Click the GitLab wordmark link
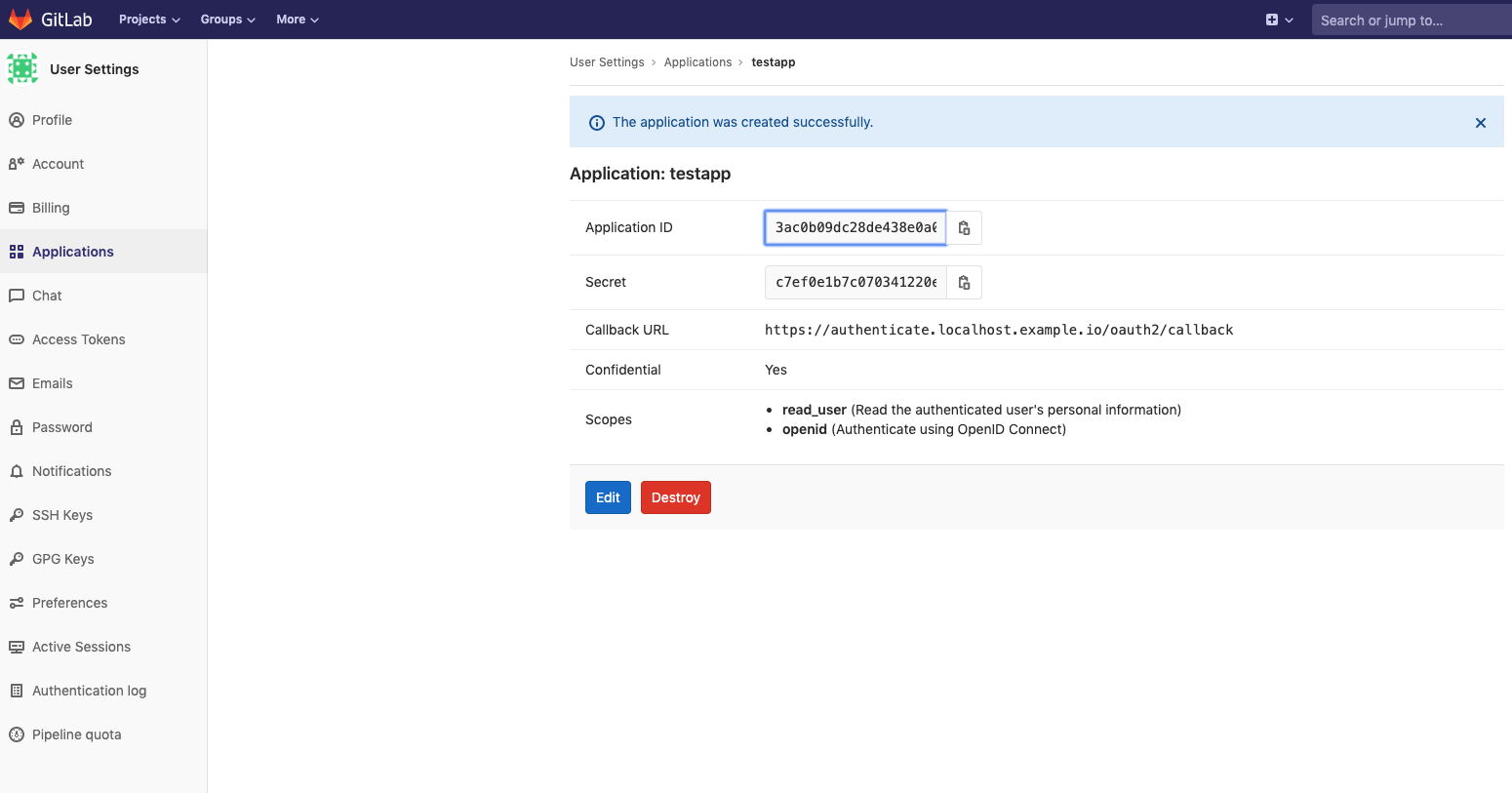Screen dimensions: 1512x793 coord(66,20)
